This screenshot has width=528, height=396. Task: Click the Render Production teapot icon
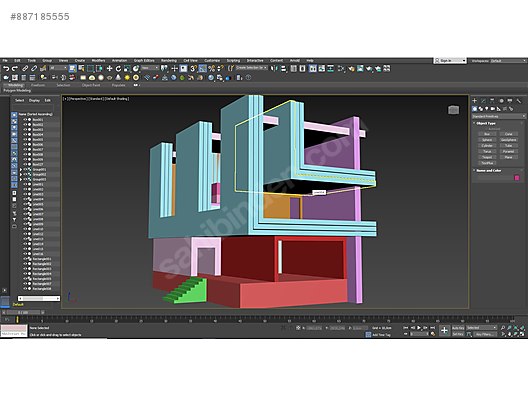click(369, 69)
